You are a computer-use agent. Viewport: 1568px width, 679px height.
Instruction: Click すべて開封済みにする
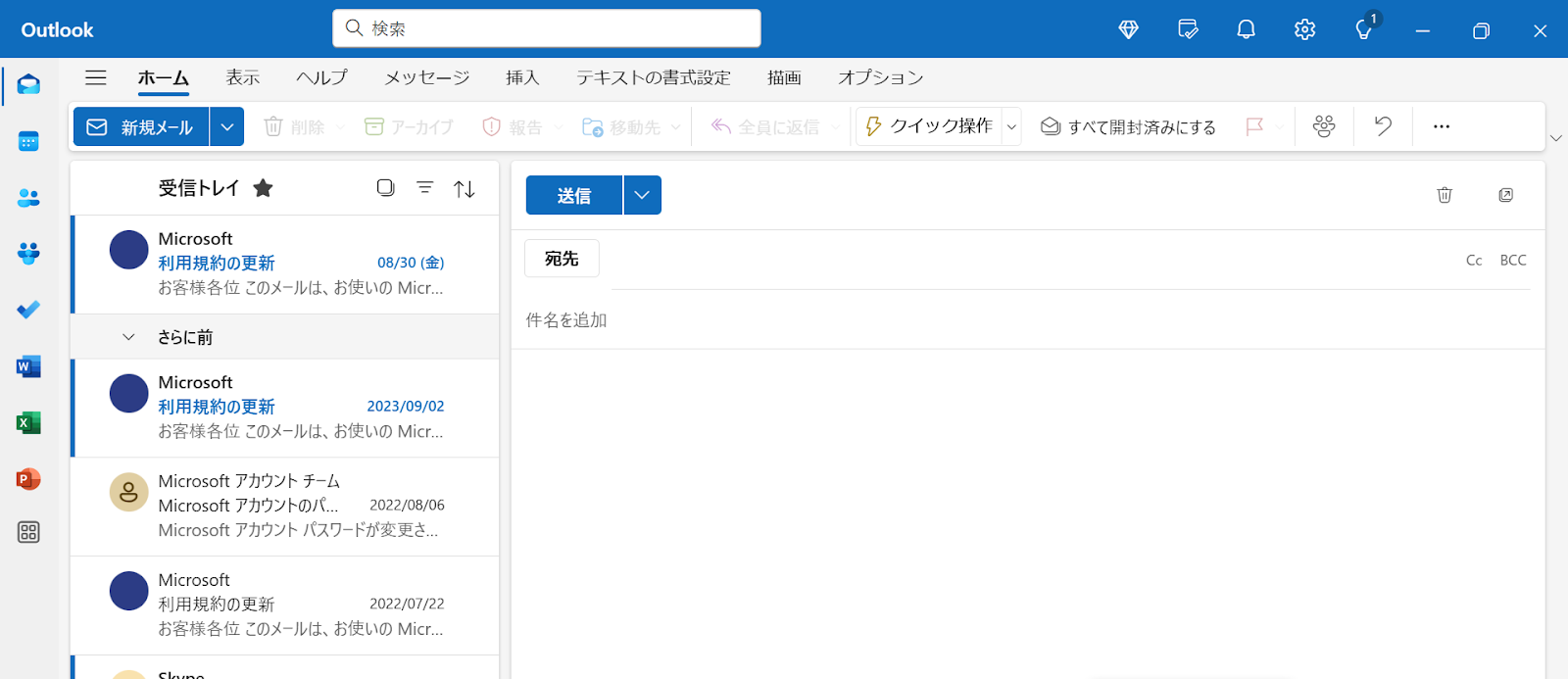coord(1128,126)
